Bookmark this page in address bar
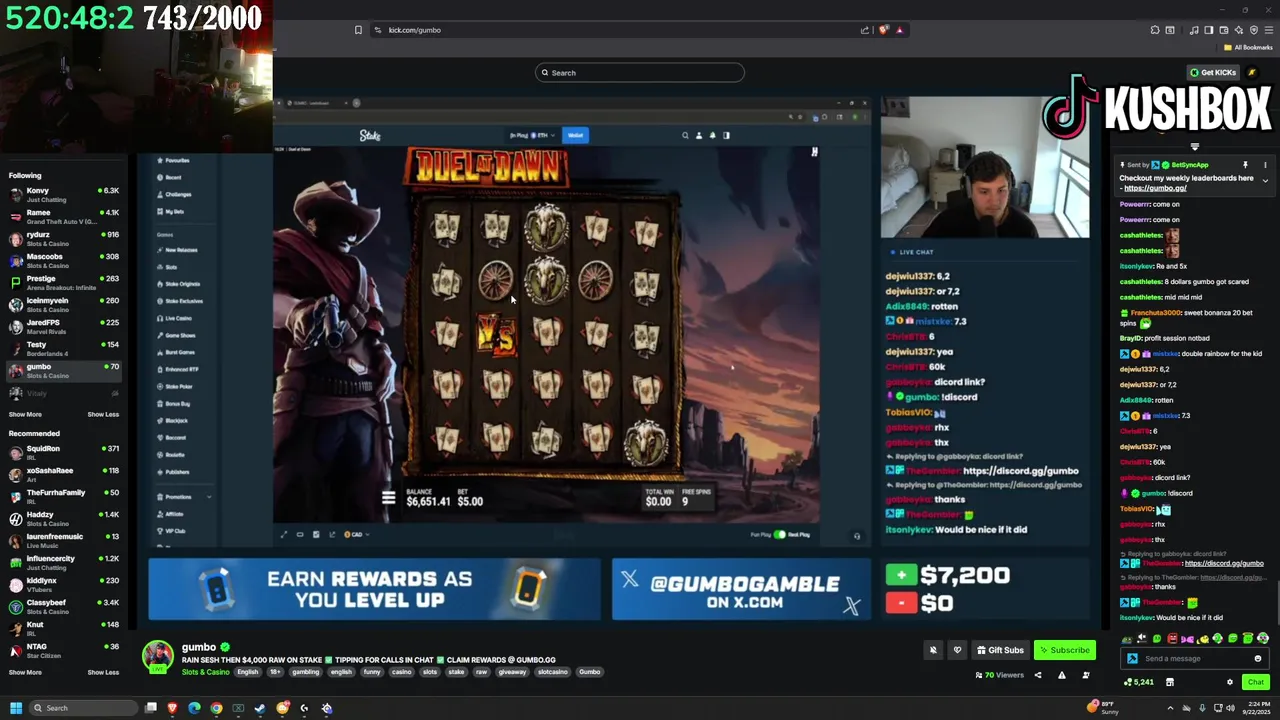The width and height of the screenshot is (1280, 720). [358, 30]
